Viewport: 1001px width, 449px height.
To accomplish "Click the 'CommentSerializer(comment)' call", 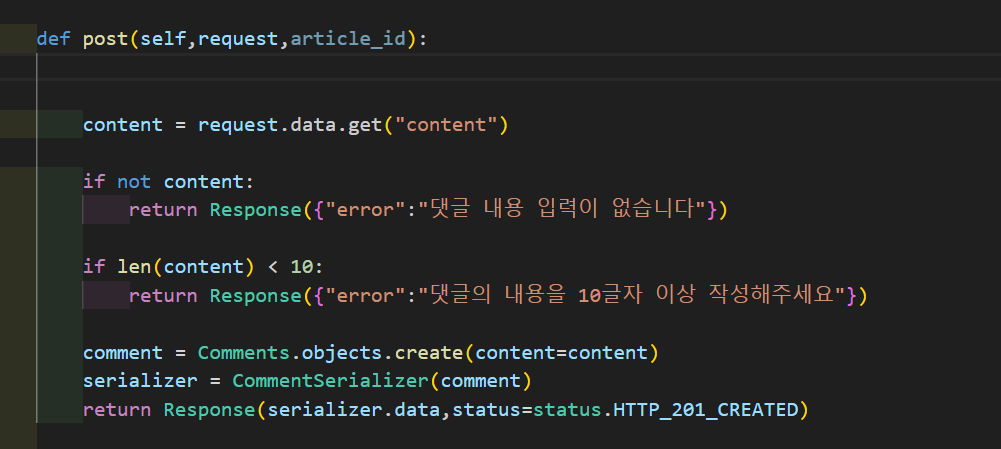I will (x=382, y=381).
